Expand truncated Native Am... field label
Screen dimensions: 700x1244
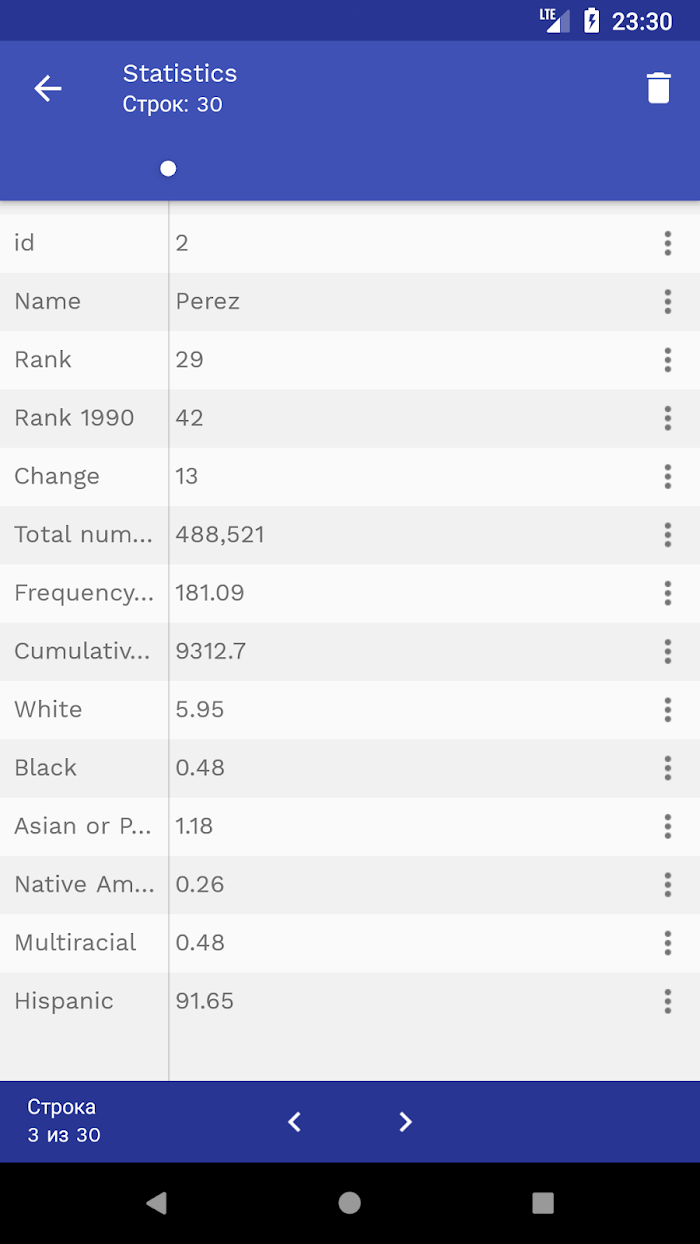point(84,884)
